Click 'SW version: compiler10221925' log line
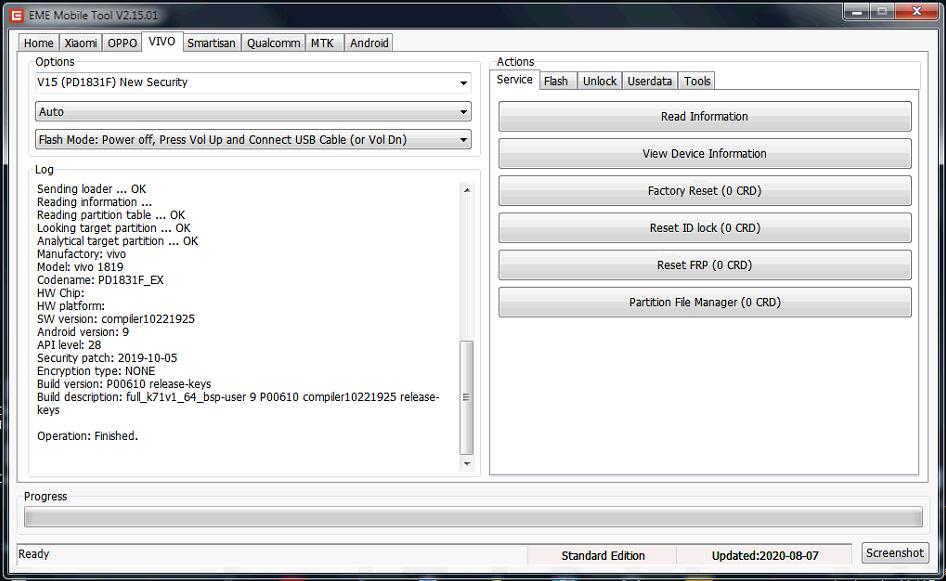 click(x=116, y=319)
